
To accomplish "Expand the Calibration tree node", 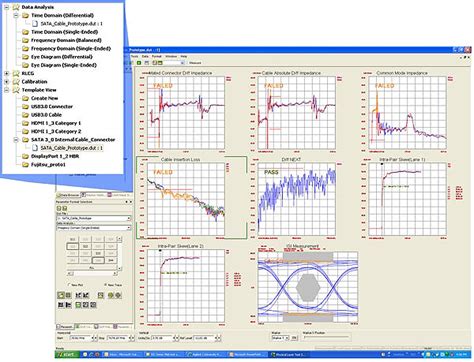I will [x=6, y=82].
